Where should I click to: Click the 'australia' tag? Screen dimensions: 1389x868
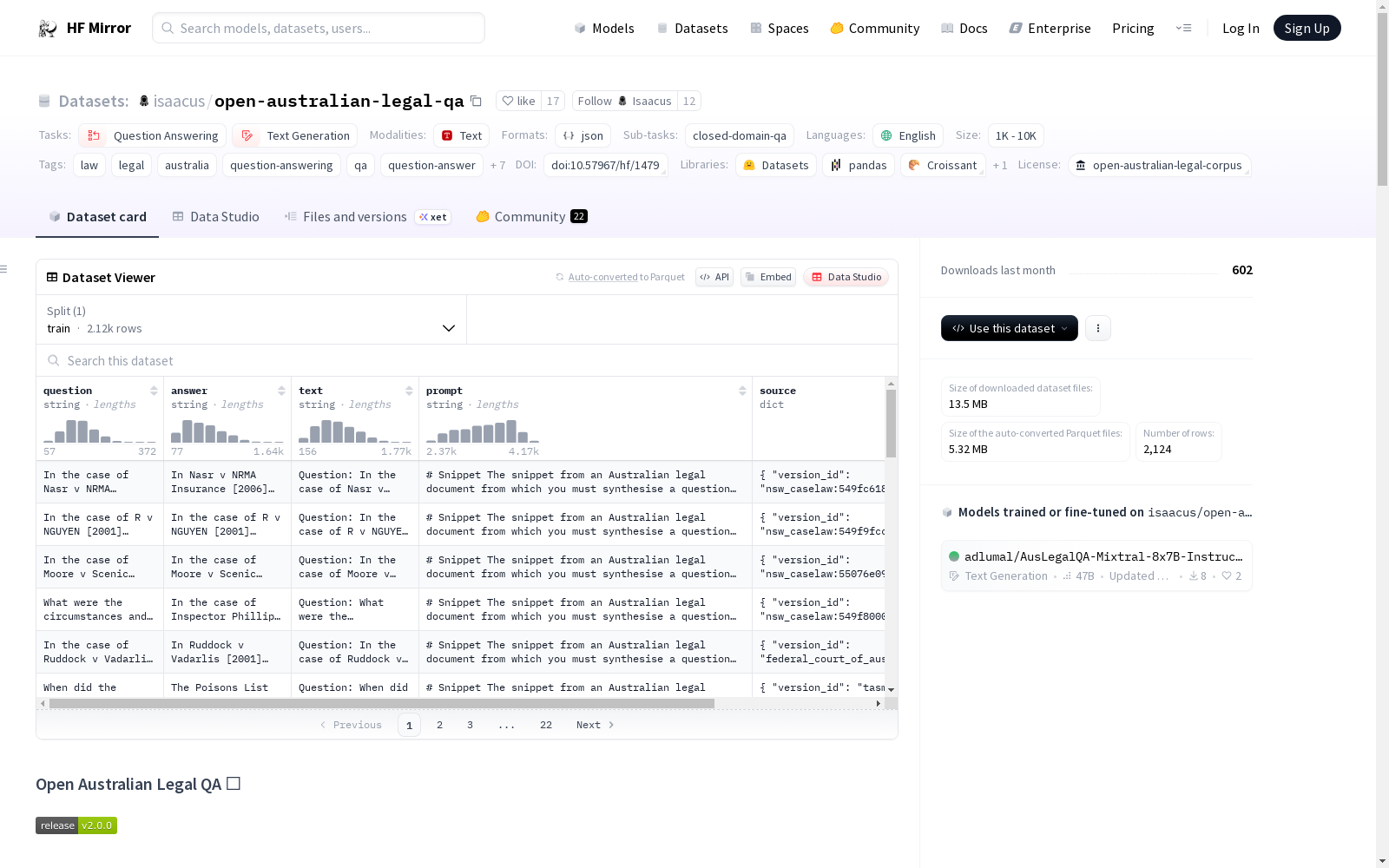(x=187, y=165)
